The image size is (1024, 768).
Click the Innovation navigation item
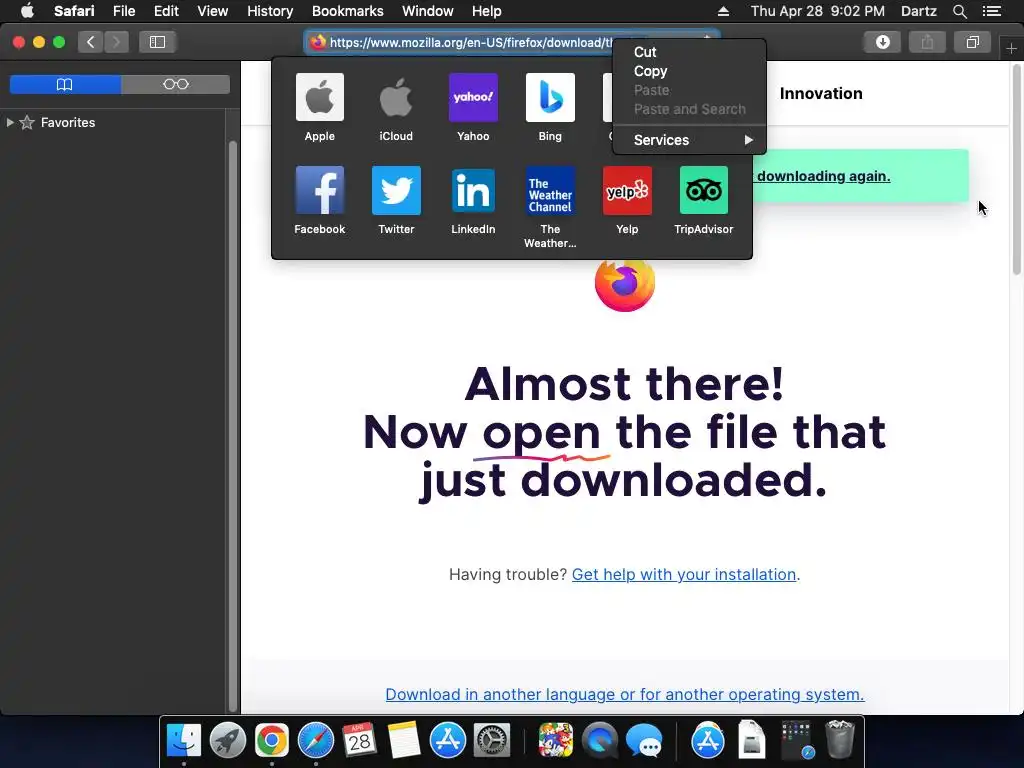[x=821, y=93]
